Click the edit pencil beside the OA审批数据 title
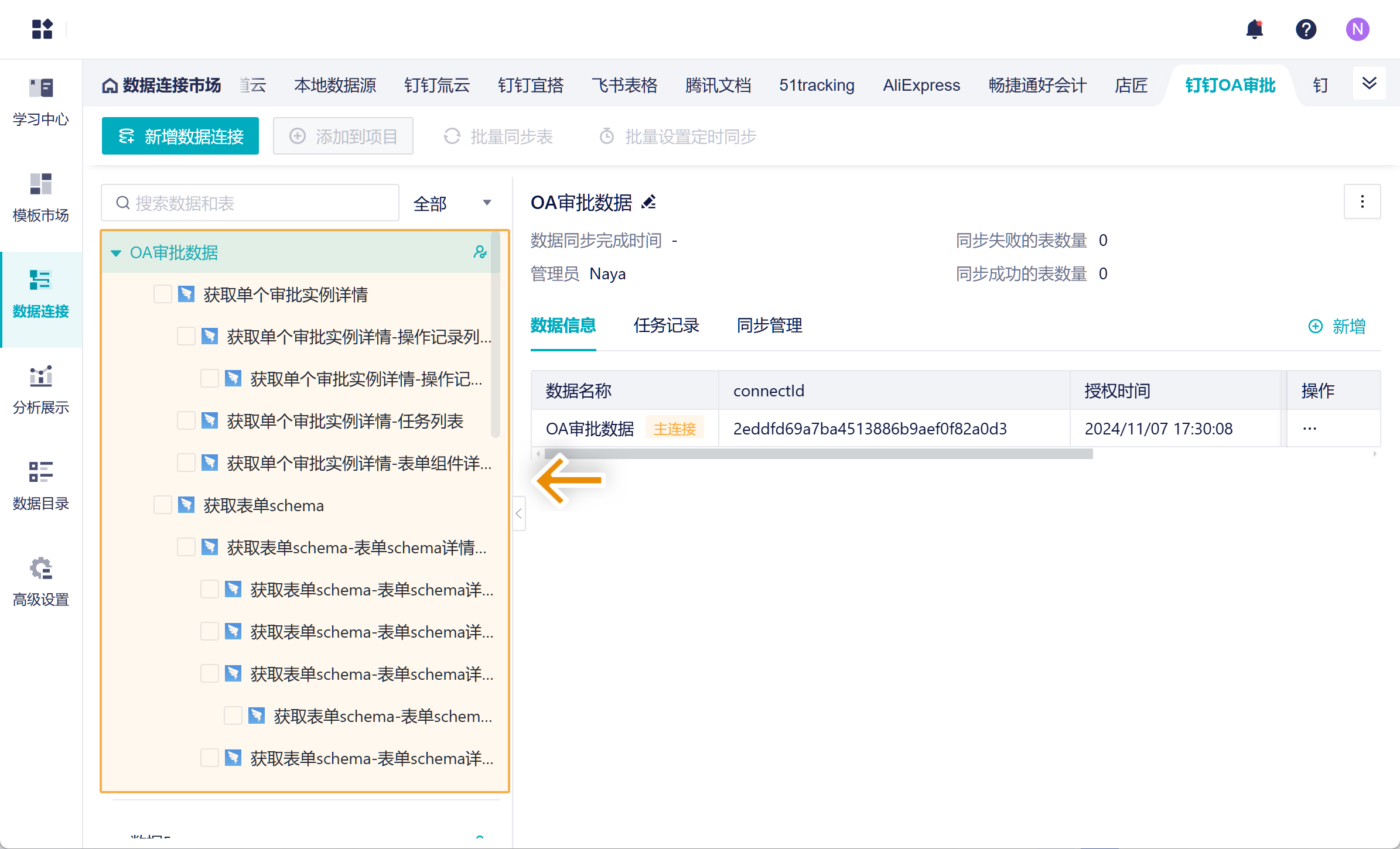 (x=649, y=203)
